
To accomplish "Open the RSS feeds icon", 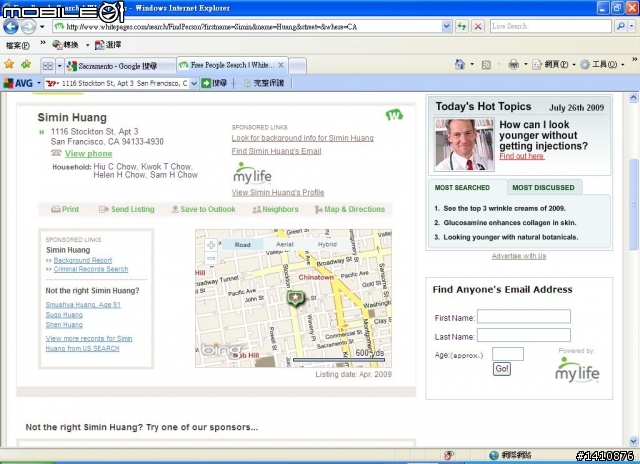I will [x=486, y=64].
